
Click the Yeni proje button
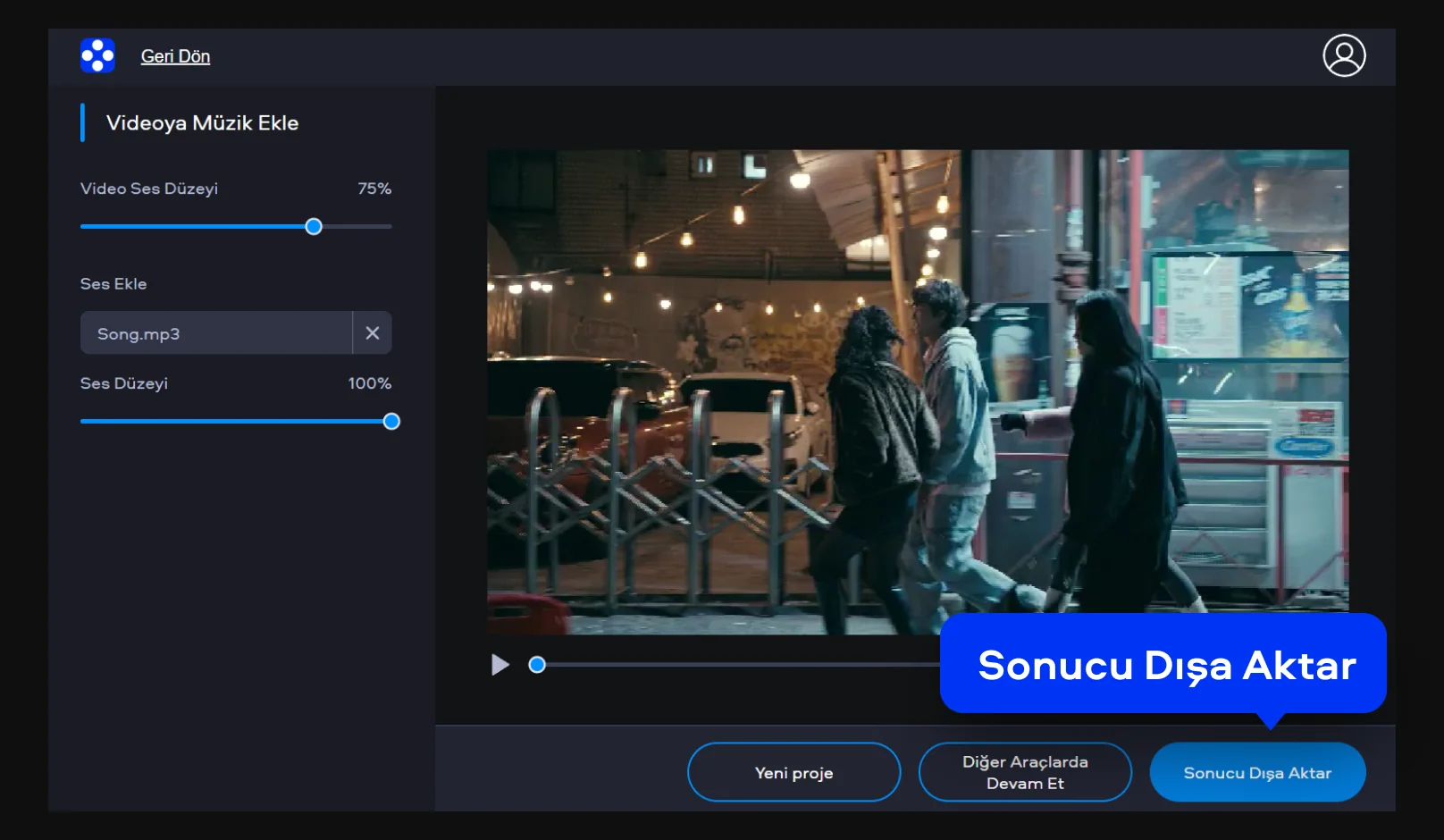[793, 772]
